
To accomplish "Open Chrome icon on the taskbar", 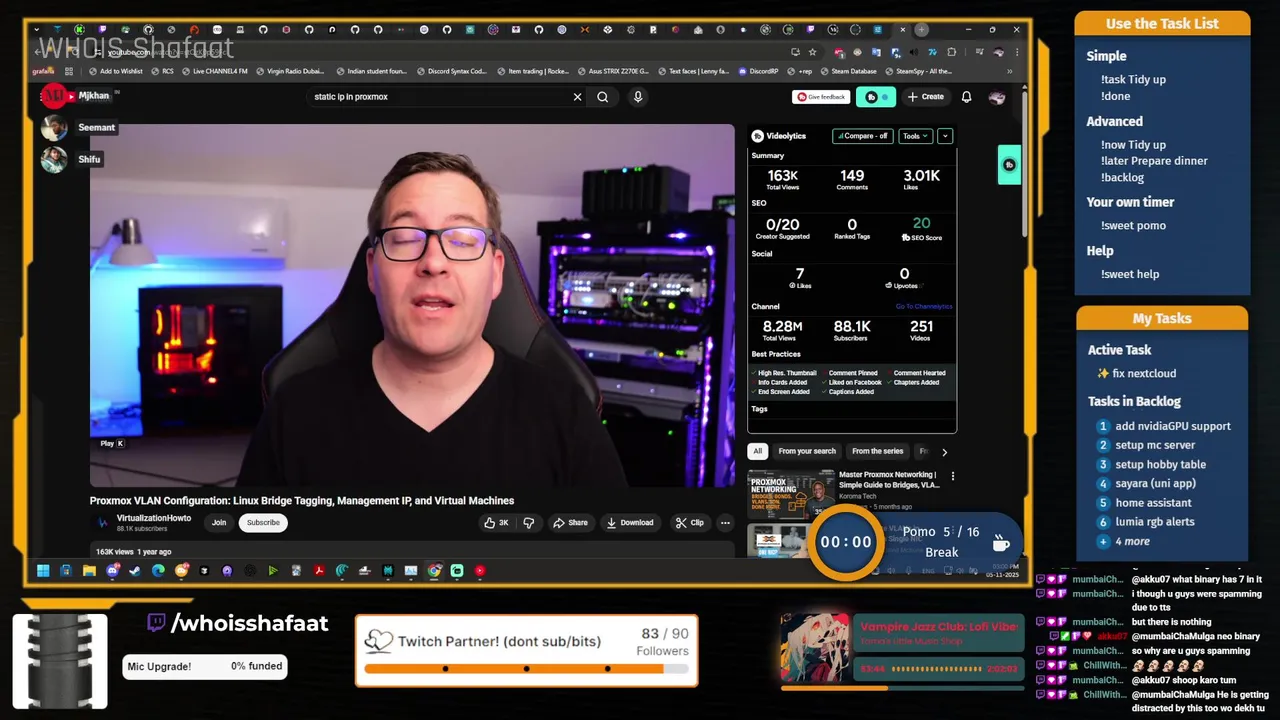I will pyautogui.click(x=434, y=571).
